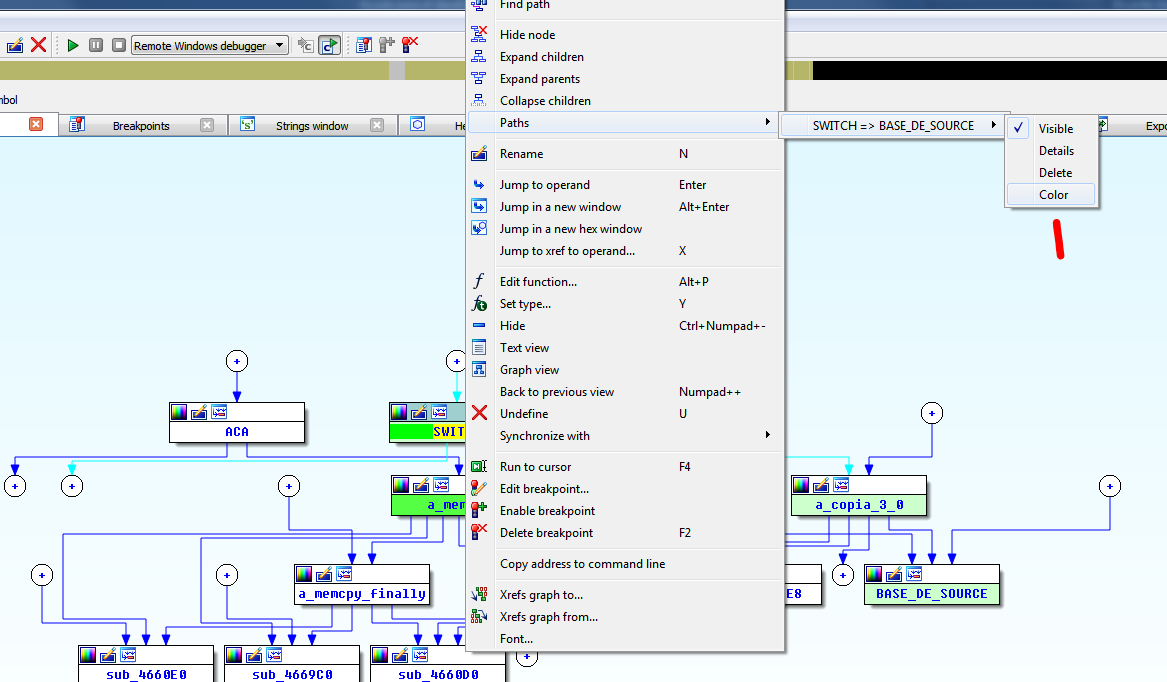Open the breakpoint list toolbar icon
Image resolution: width=1167 pixels, height=682 pixels.
363,45
